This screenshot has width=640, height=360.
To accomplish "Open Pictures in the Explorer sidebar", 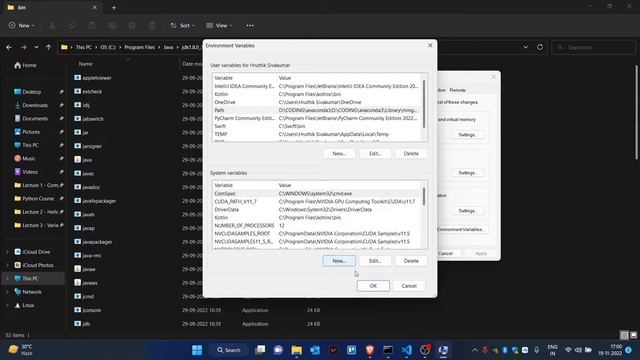I will coord(31,132).
